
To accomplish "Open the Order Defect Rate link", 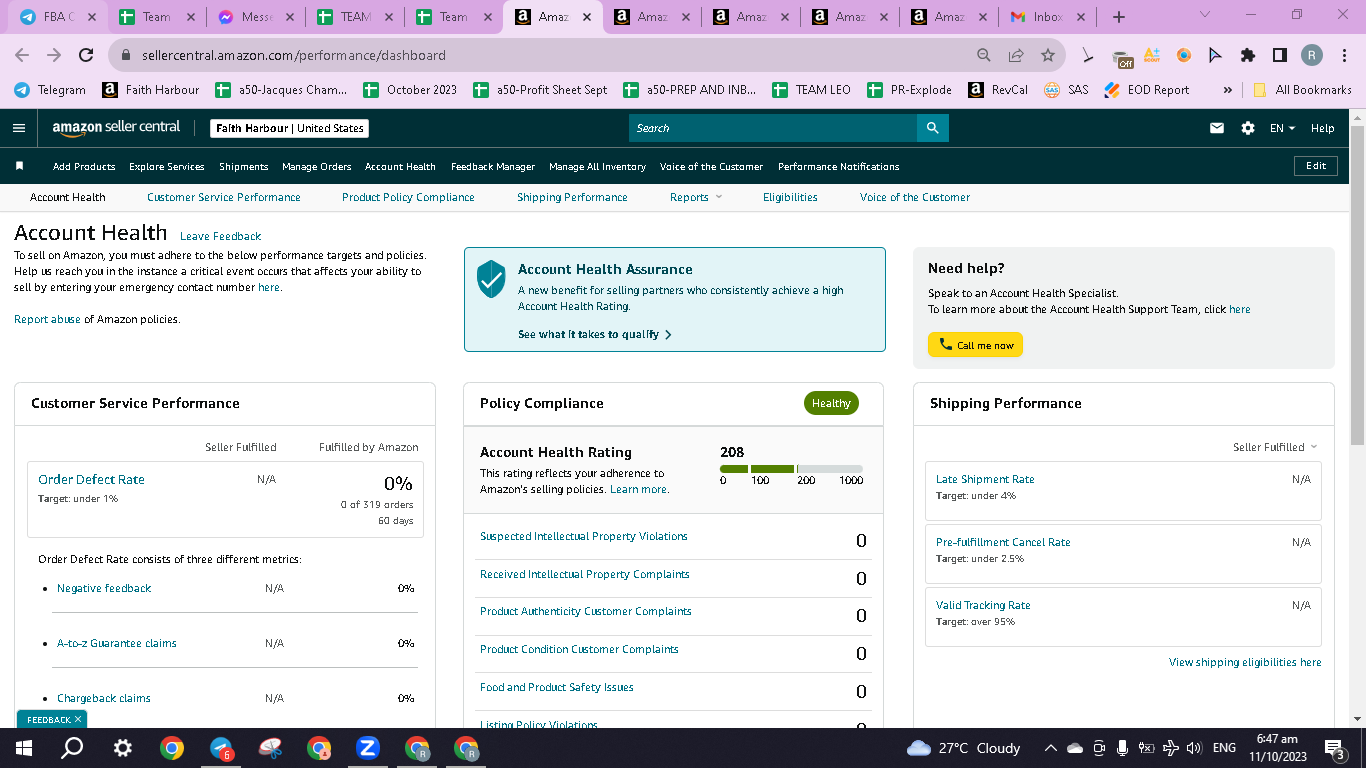I will click(x=91, y=479).
